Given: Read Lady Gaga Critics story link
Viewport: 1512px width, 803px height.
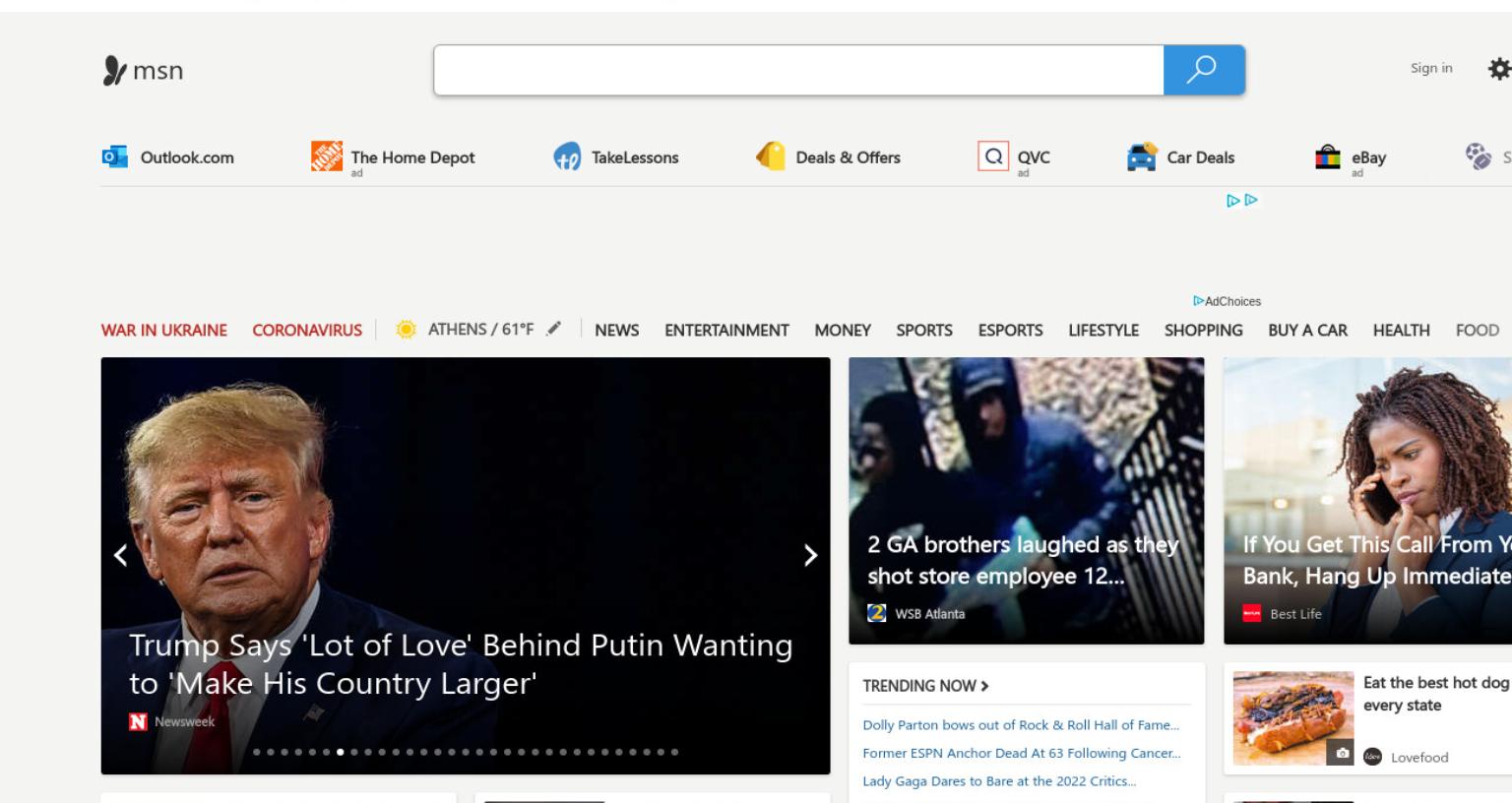Looking at the screenshot, I should pyautogui.click(x=999, y=781).
